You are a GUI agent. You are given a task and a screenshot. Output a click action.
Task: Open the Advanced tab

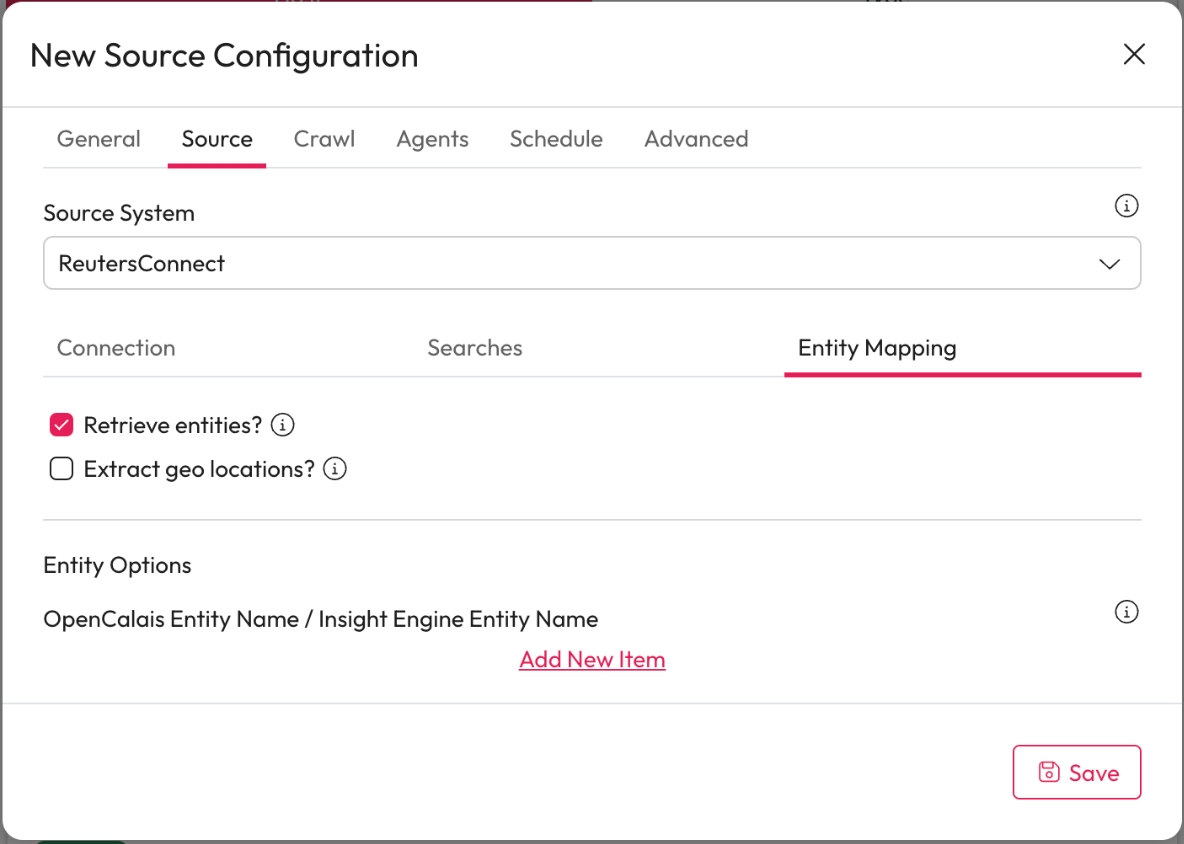[x=696, y=139]
